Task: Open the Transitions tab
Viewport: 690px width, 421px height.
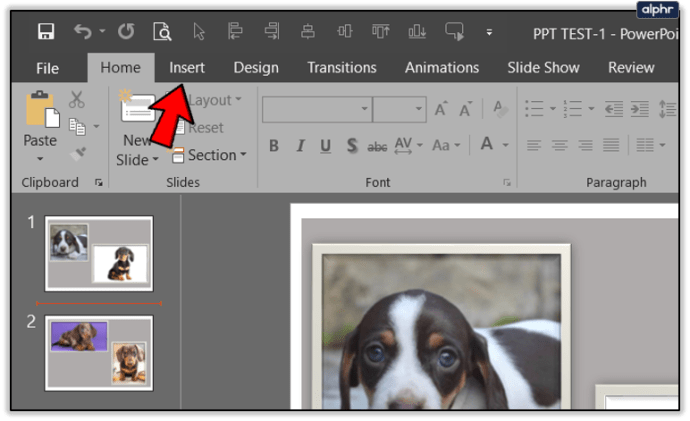Action: (x=341, y=68)
